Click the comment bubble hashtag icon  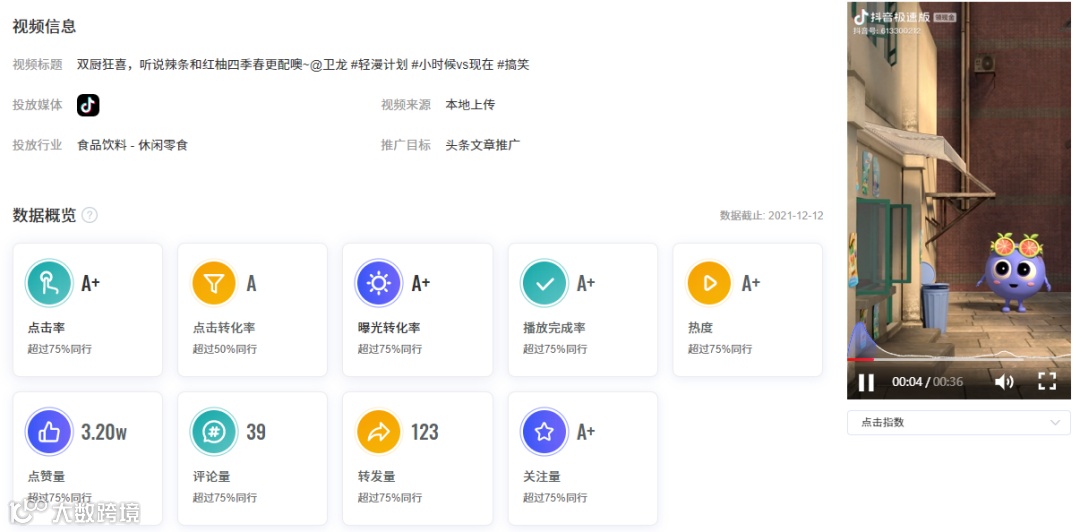(x=214, y=432)
